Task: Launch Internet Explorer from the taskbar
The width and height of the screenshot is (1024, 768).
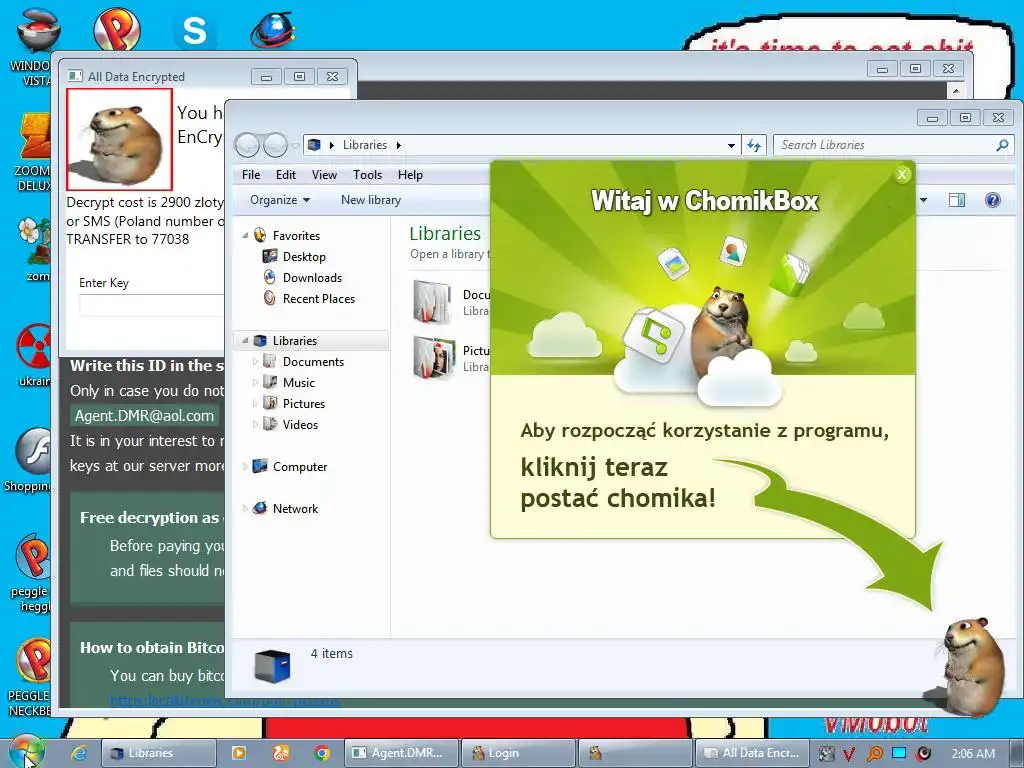Action: (x=79, y=753)
